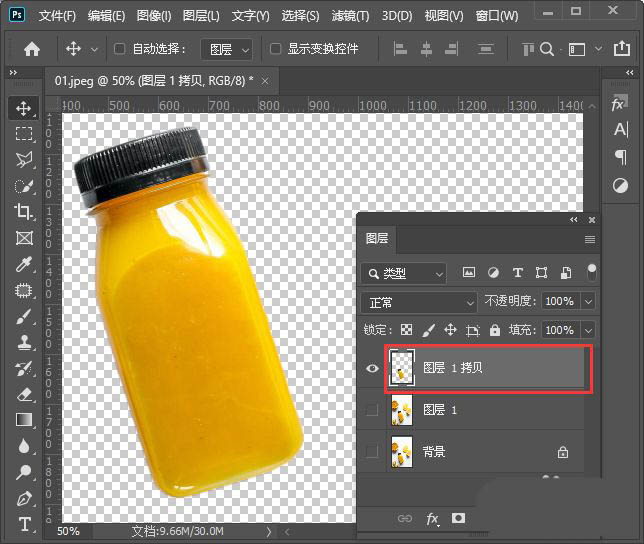Select the Gradient tool

24,420
